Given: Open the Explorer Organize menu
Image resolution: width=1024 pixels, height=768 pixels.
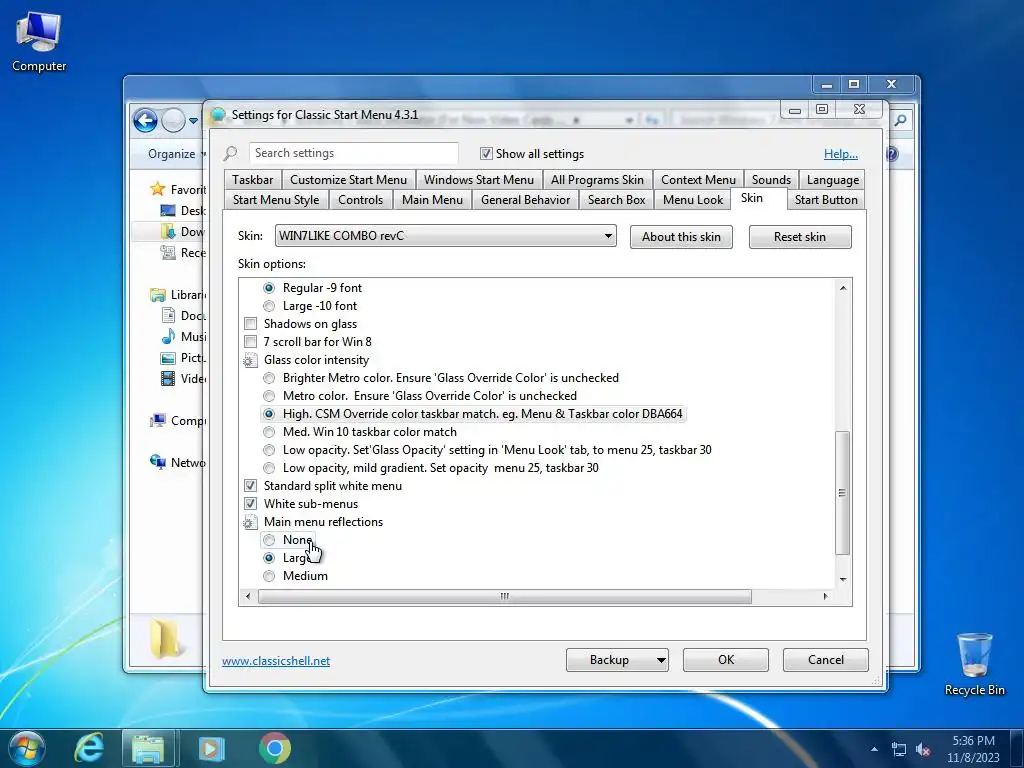Looking at the screenshot, I should click(176, 154).
